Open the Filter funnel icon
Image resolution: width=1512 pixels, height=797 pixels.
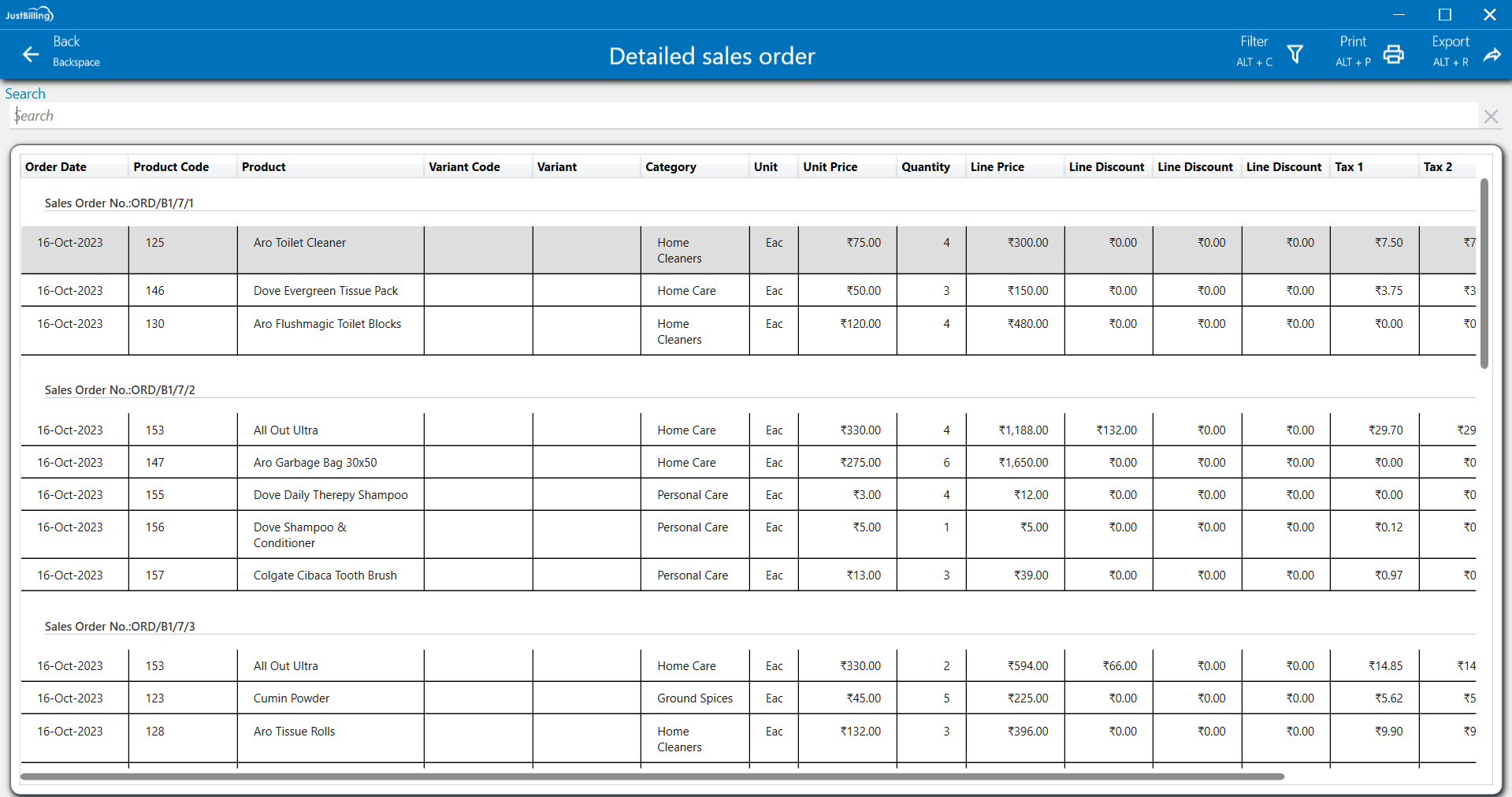click(x=1295, y=54)
